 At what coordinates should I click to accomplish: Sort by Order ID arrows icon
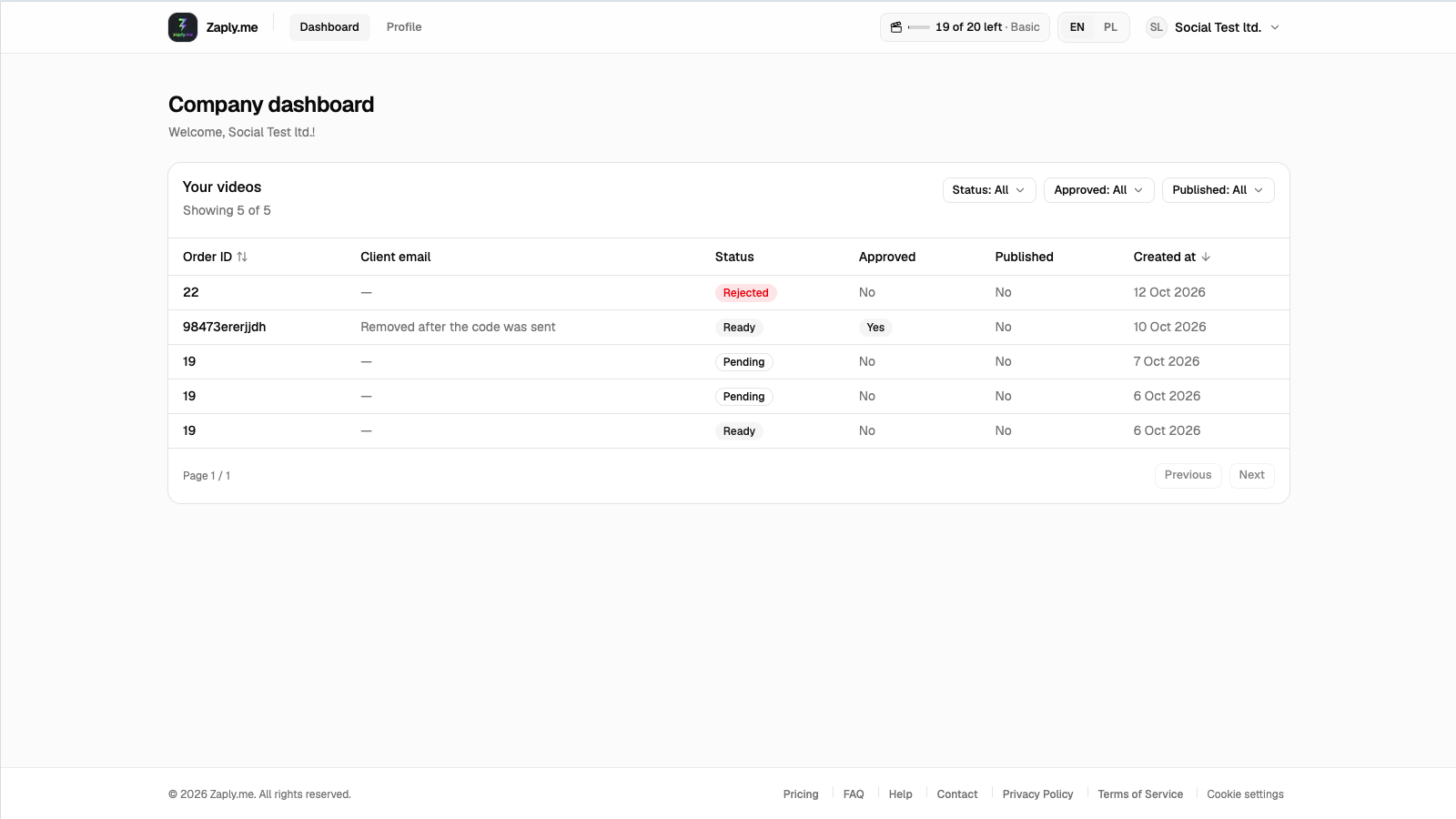point(242,257)
